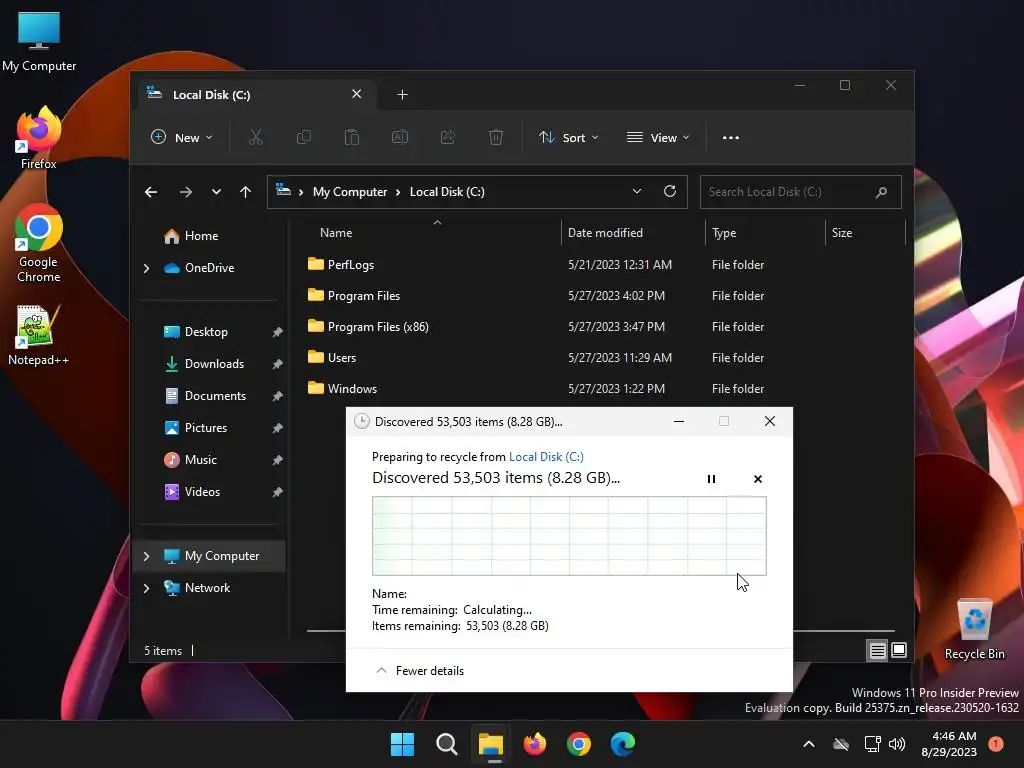Image resolution: width=1024 pixels, height=768 pixels.
Task: Expand address bar history dropdown
Action: coord(637,191)
